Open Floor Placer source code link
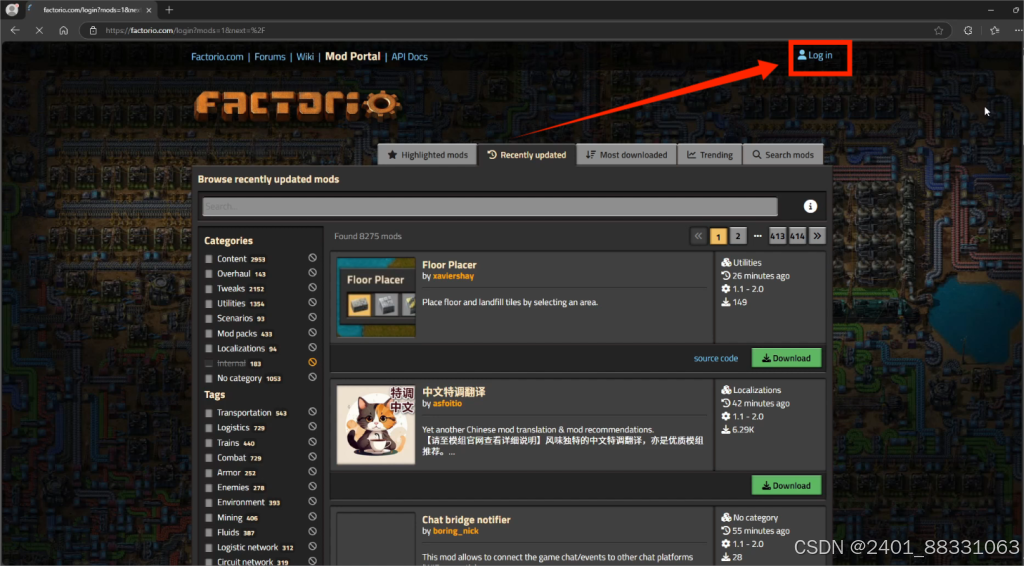The height and width of the screenshot is (566, 1024). click(x=716, y=358)
